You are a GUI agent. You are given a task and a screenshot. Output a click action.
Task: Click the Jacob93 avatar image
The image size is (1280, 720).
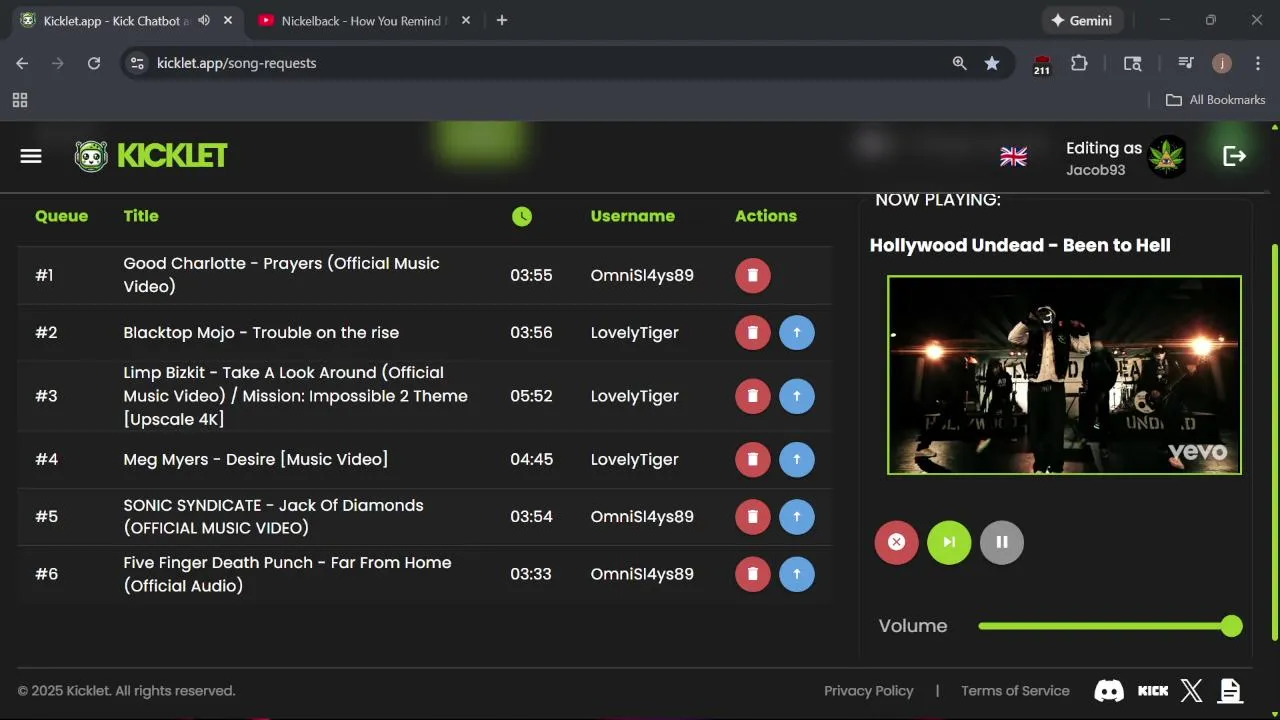click(x=1167, y=156)
